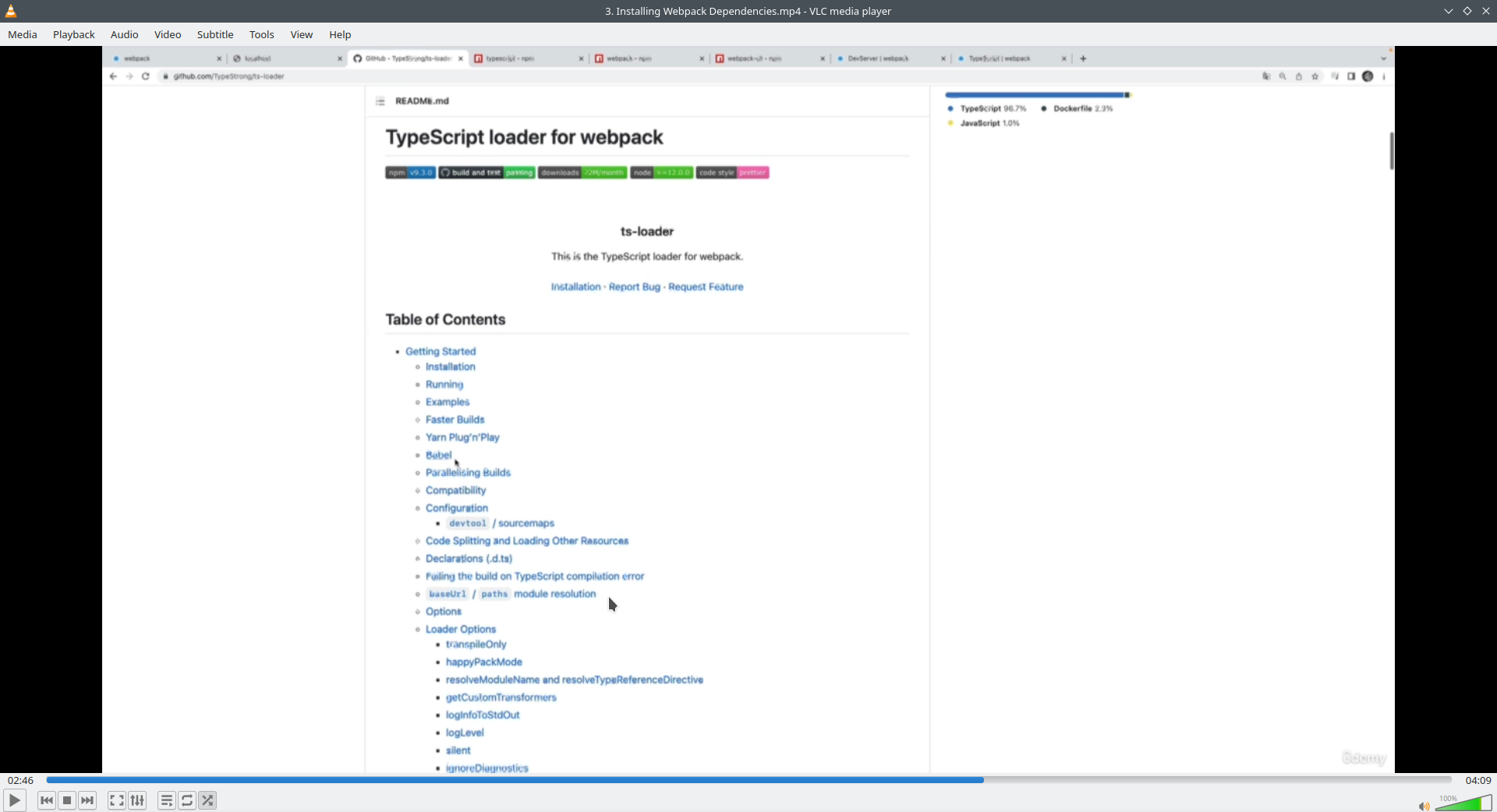Minimize the VLC window

(1449, 11)
